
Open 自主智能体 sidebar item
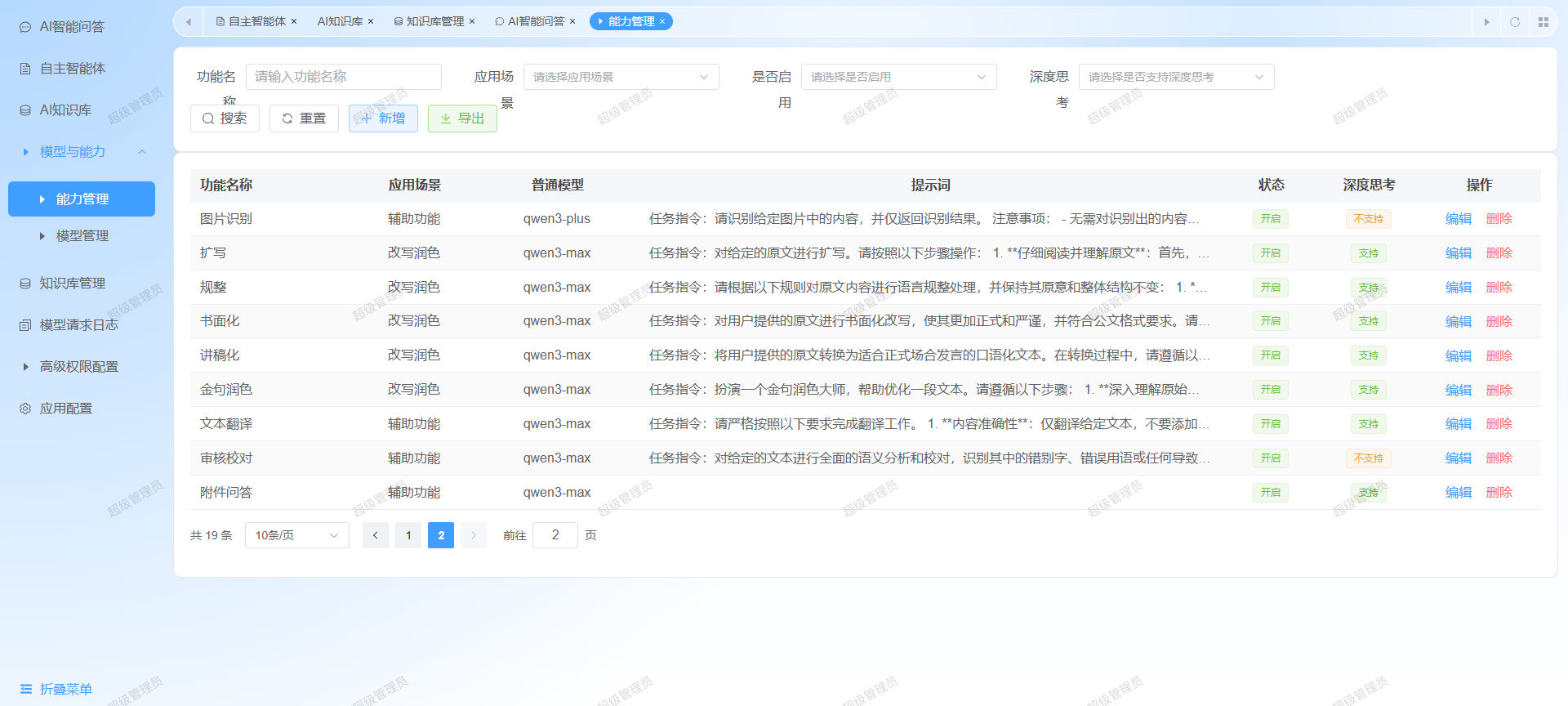coord(72,69)
